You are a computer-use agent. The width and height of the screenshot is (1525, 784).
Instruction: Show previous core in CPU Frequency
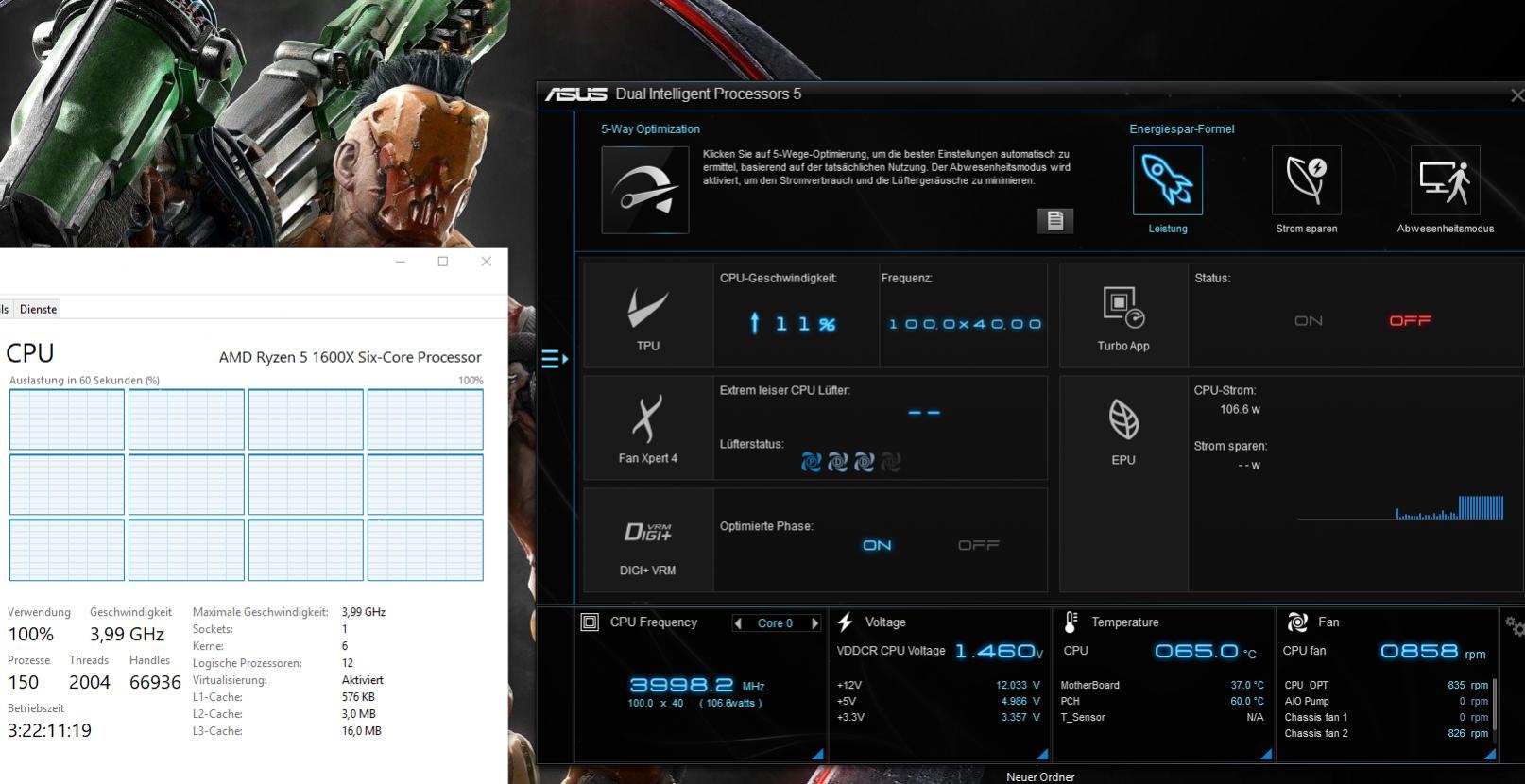point(739,623)
